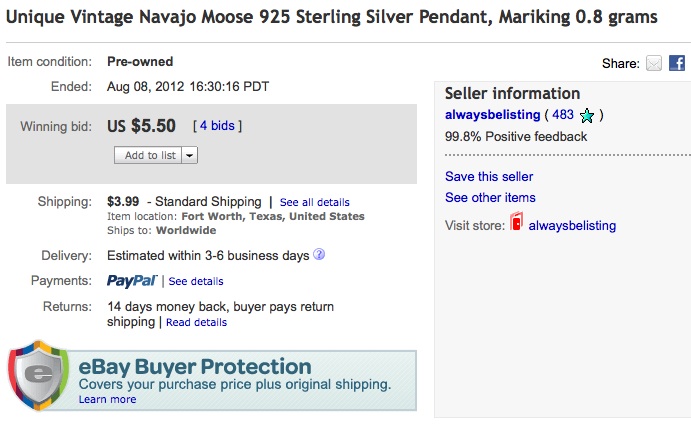See other items from seller
This screenshot has height=425, width=691.
[x=490, y=198]
